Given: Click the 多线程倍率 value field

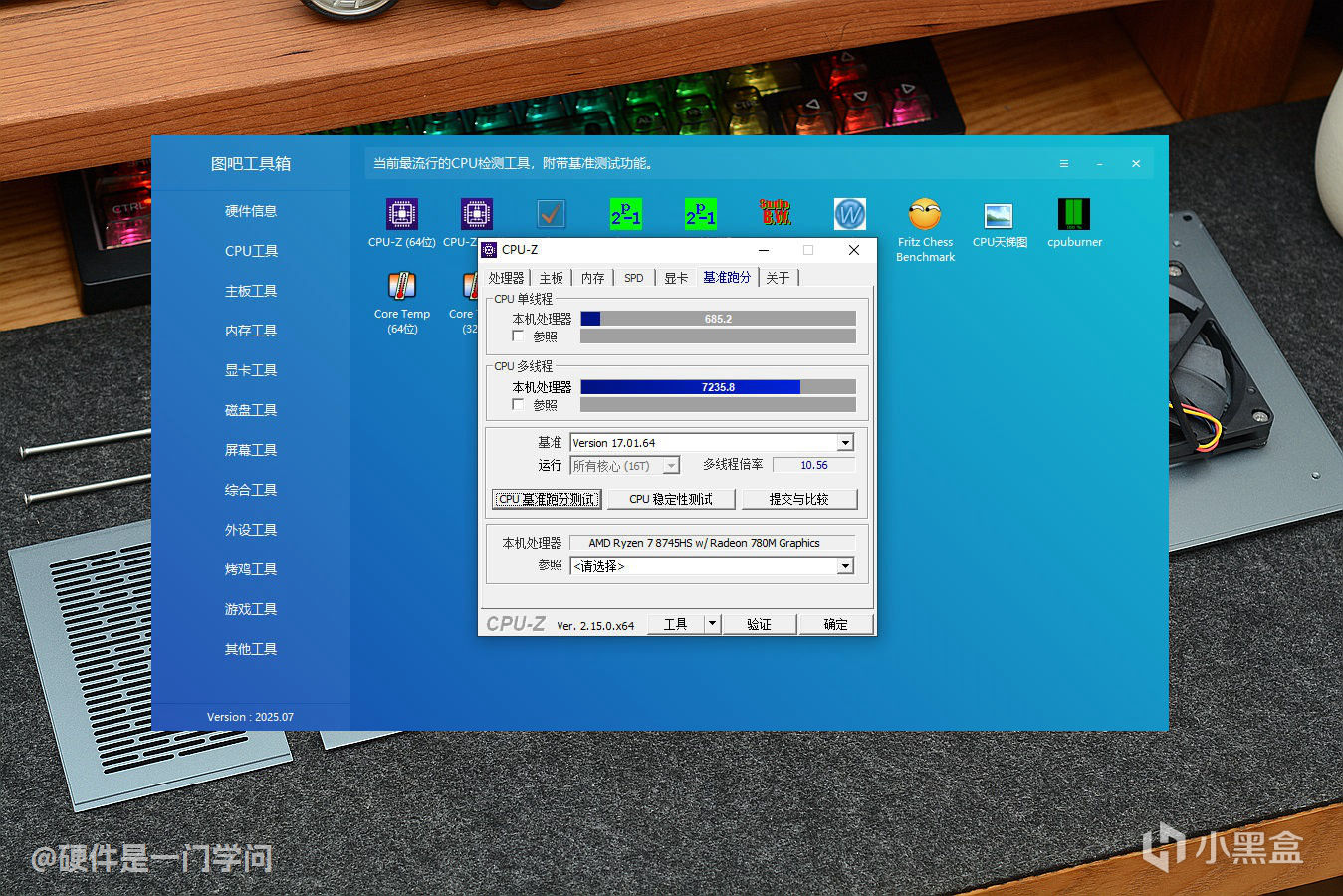Looking at the screenshot, I should point(813,465).
